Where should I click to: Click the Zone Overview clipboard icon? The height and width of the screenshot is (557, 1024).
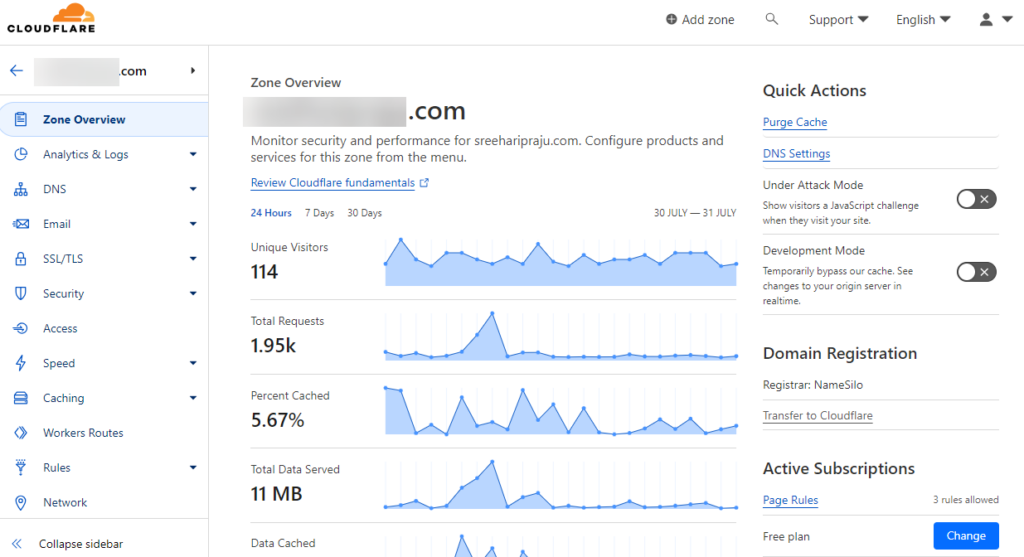pos(21,119)
